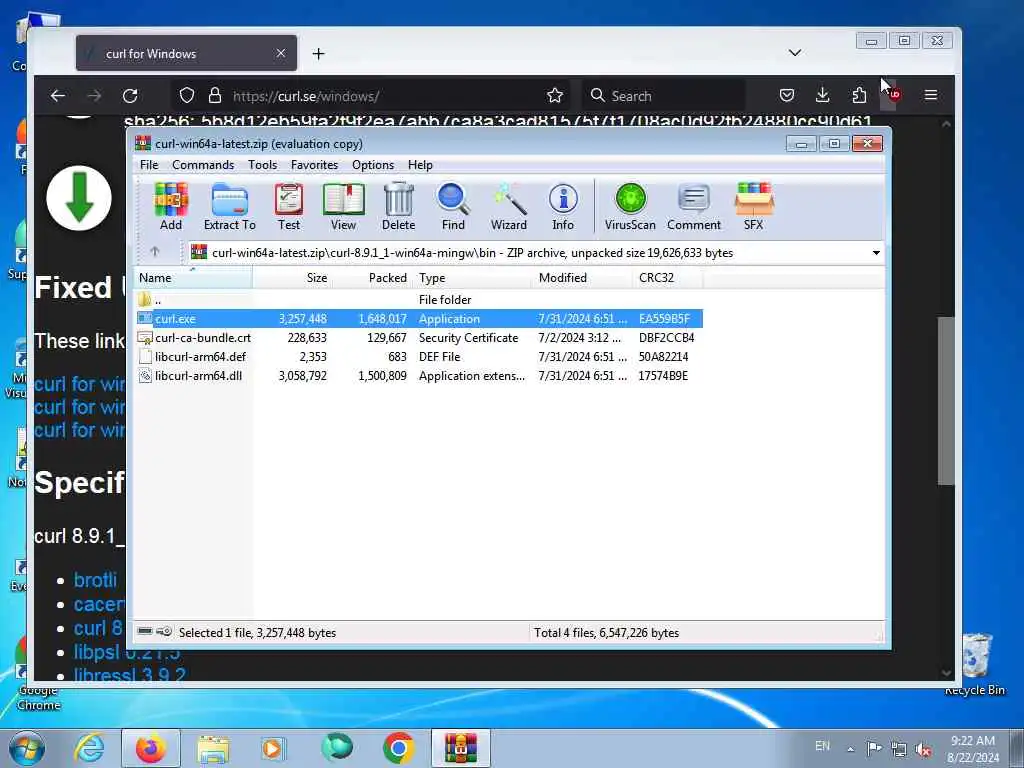
Task: Open the archive Comment tool
Action: [x=694, y=206]
